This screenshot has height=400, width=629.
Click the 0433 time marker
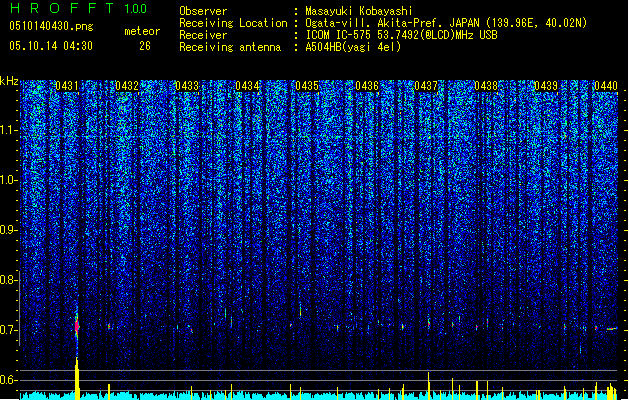click(187, 86)
